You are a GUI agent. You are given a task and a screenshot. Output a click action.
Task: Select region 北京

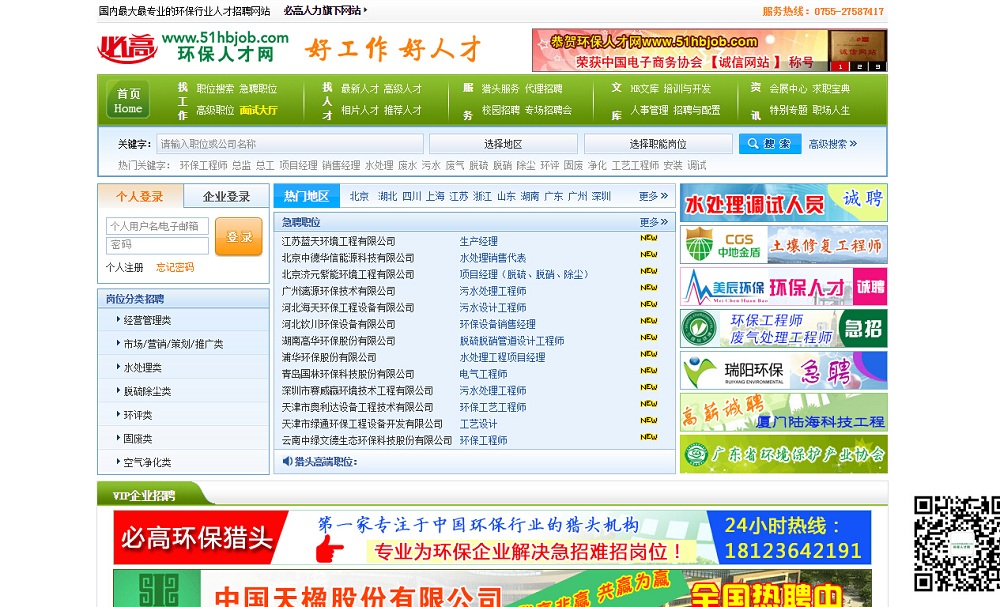359,196
